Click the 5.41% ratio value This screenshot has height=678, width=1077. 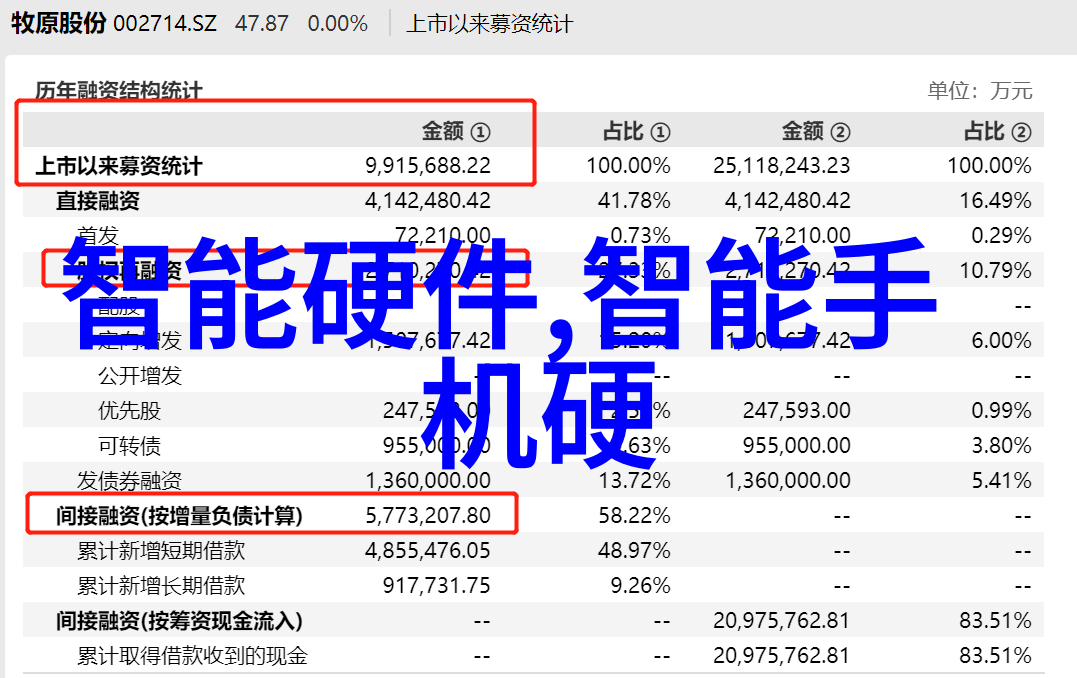coord(1001,481)
